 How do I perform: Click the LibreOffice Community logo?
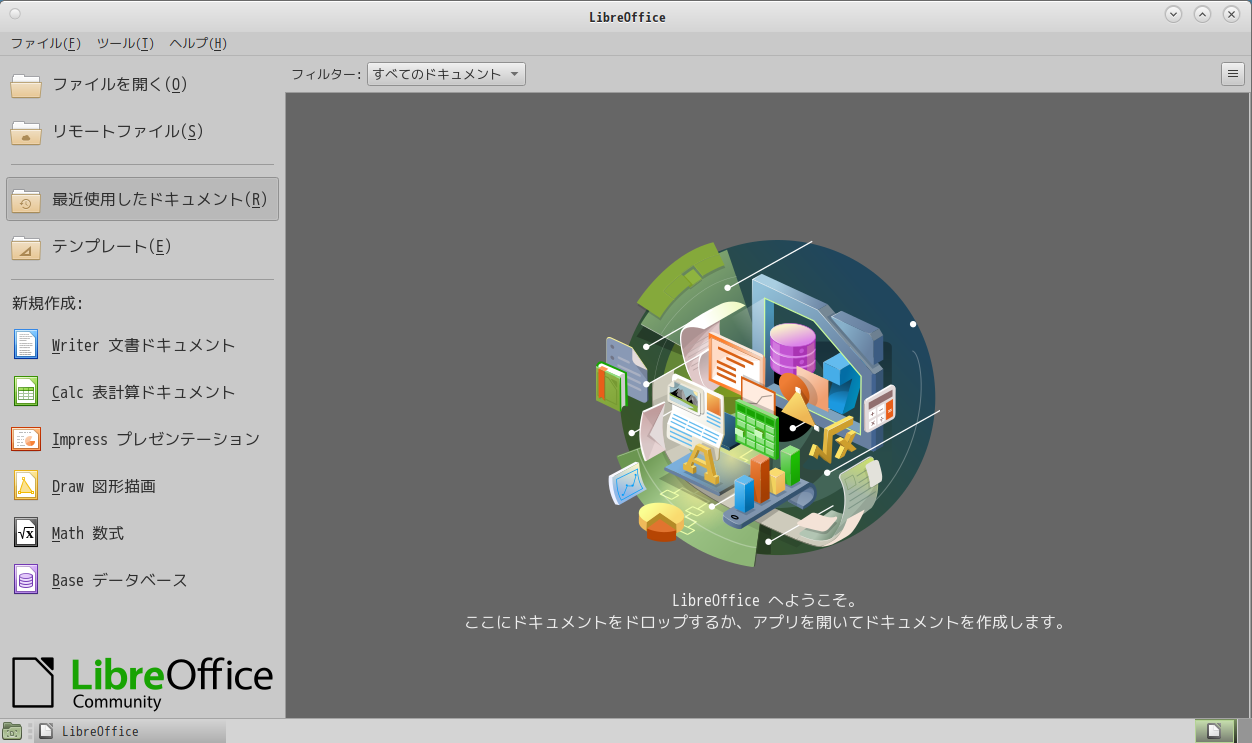[142, 682]
